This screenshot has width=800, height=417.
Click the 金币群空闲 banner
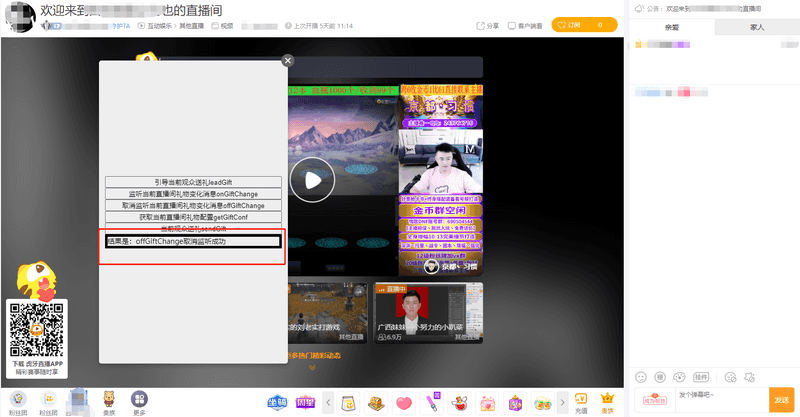(x=440, y=210)
